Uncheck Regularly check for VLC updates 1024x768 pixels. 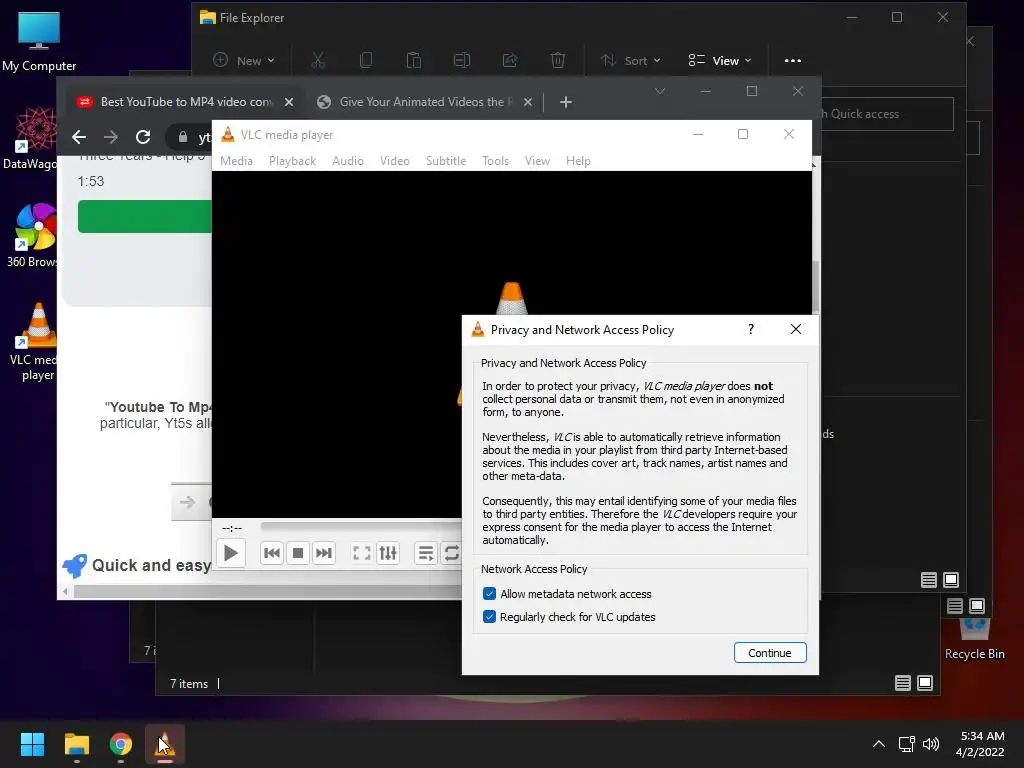[x=489, y=616]
